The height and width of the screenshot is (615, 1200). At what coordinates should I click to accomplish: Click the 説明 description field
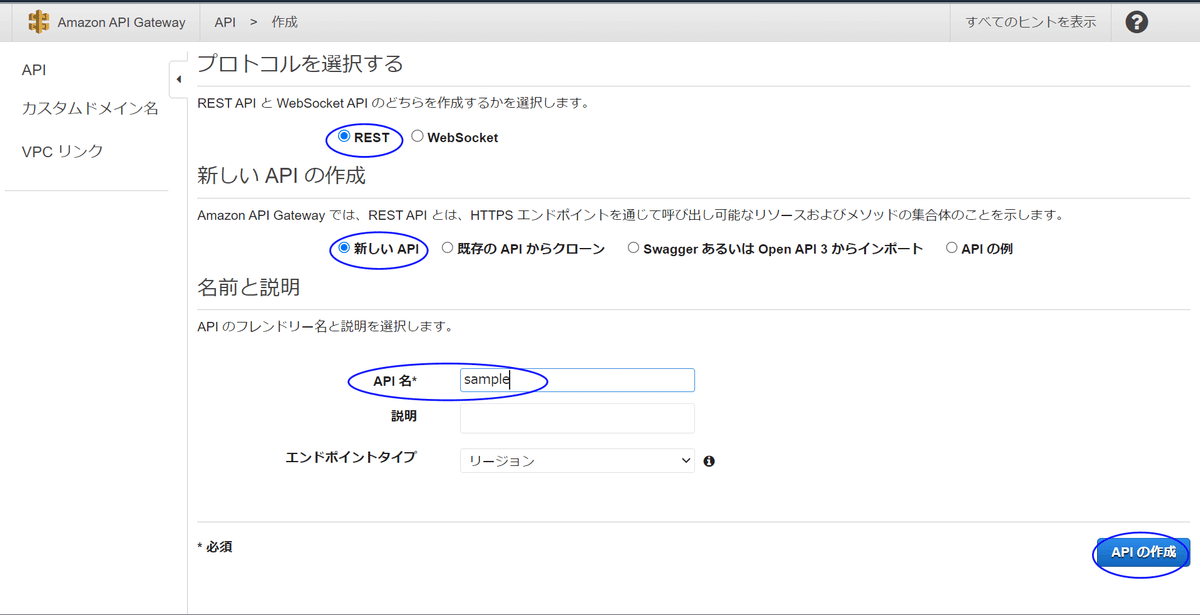click(577, 418)
